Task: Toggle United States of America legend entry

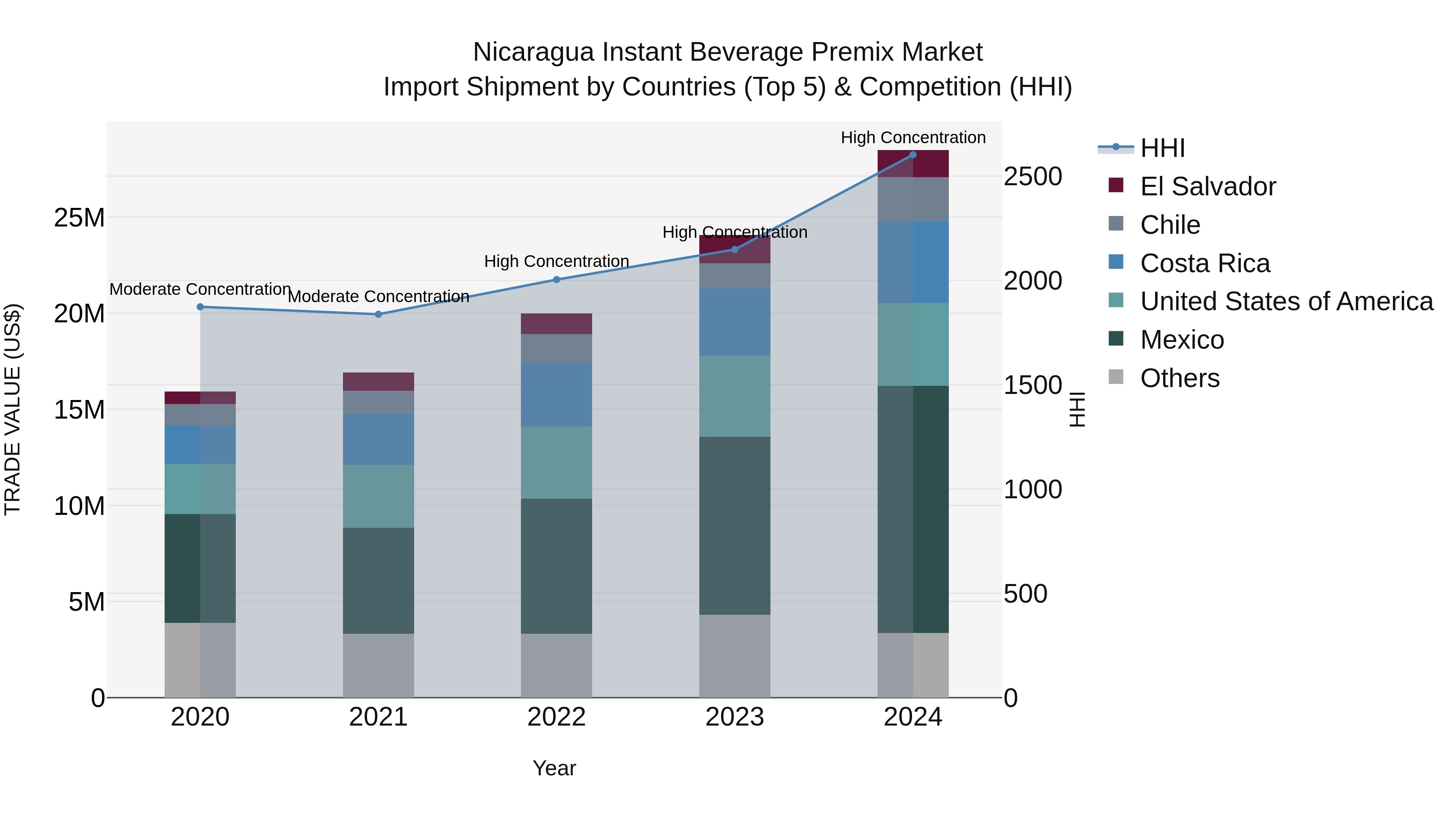Action: point(1271,301)
